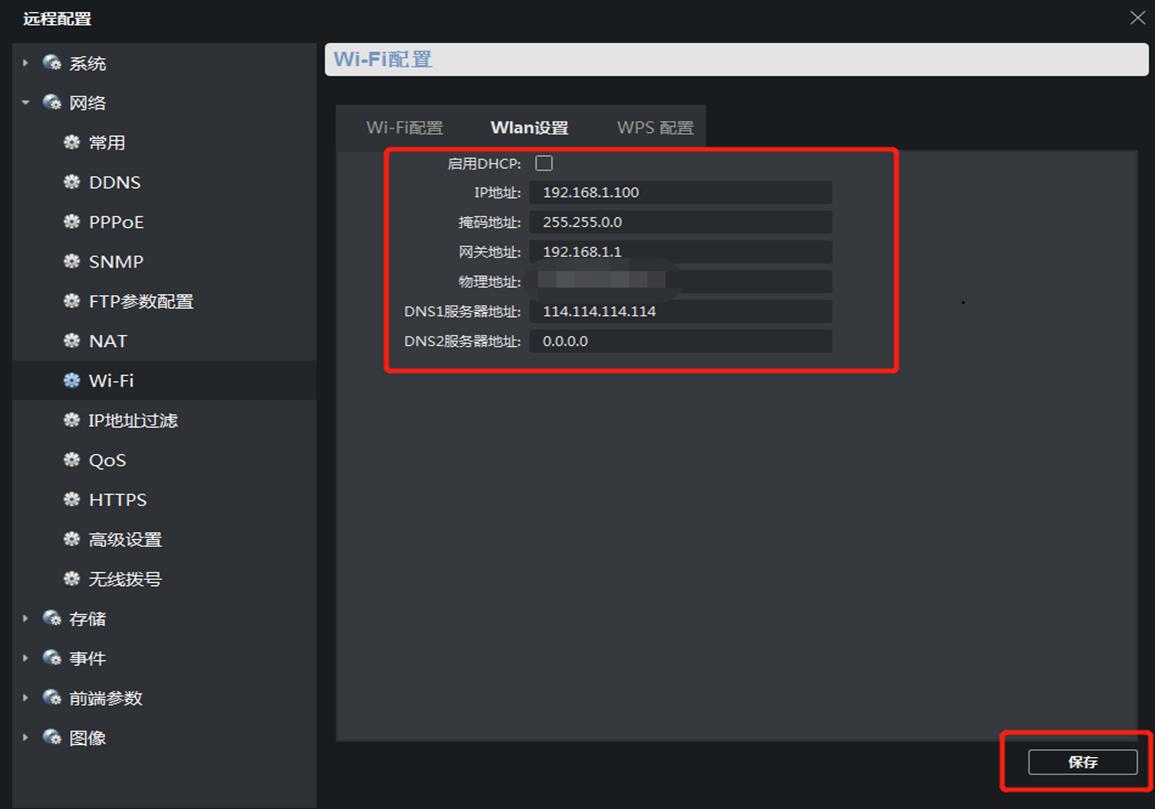
Task: Click the 系统 category icon
Action: pyautogui.click(x=51, y=62)
